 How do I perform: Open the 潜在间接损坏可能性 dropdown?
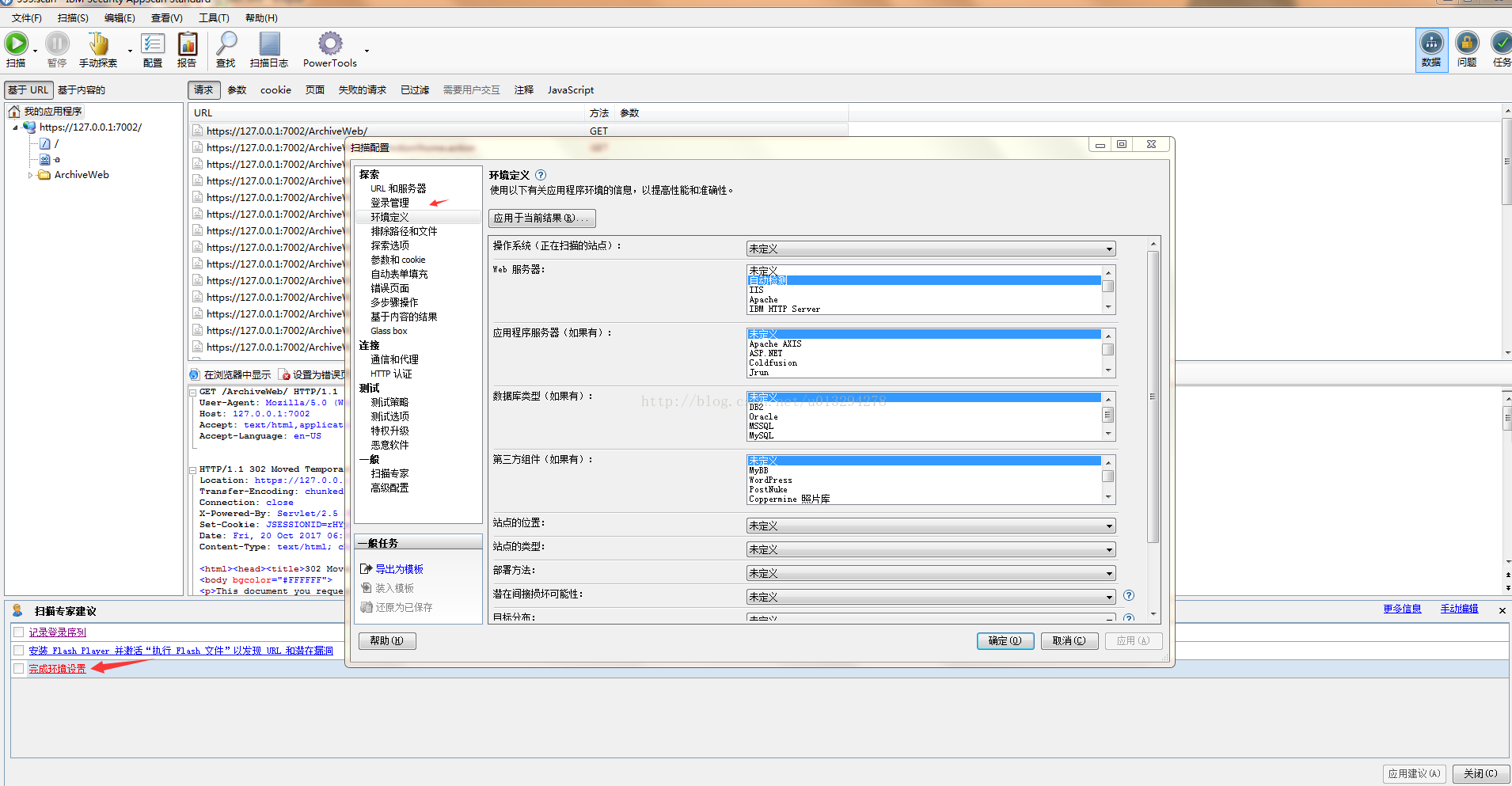pyautogui.click(x=931, y=597)
